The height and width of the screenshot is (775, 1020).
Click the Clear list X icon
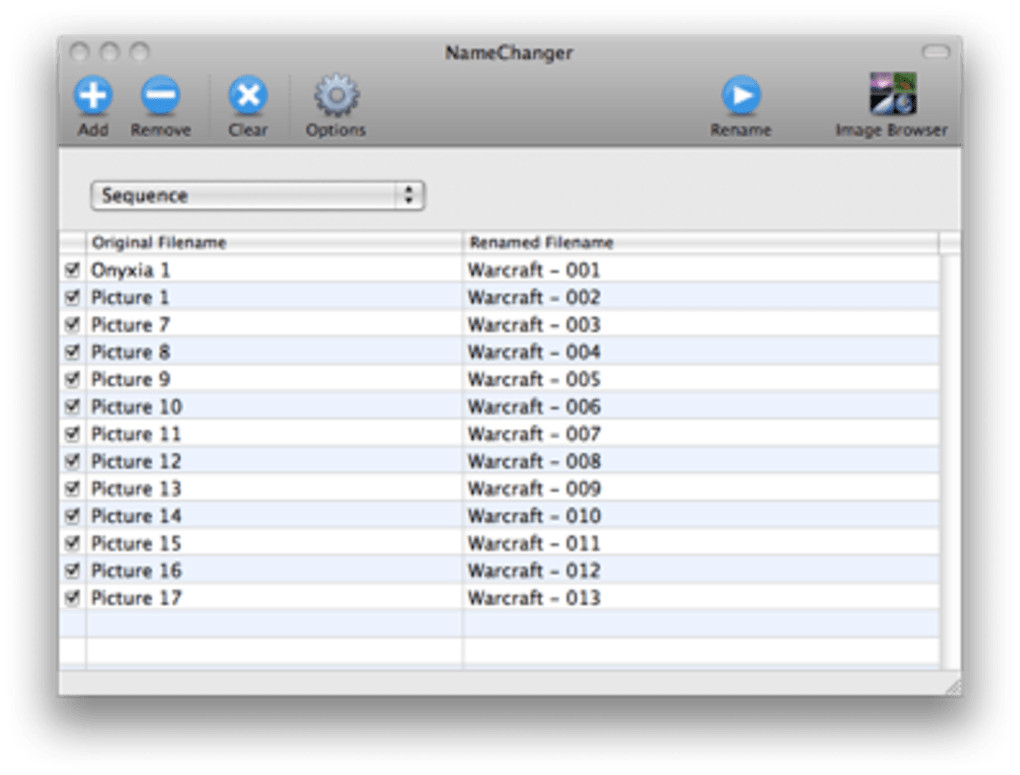tap(248, 95)
